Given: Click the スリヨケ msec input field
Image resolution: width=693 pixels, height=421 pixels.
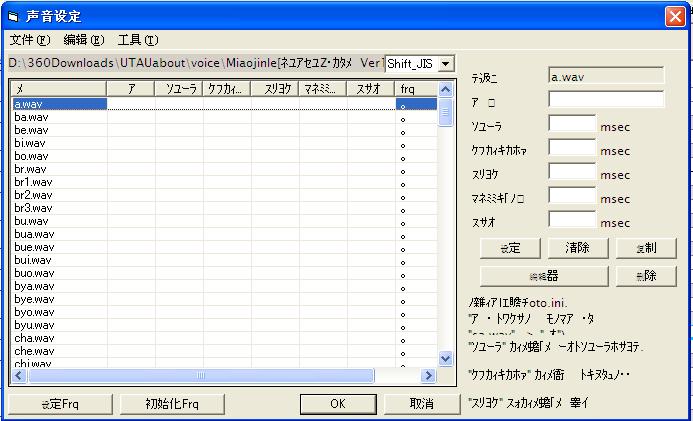Looking at the screenshot, I should coord(572,172).
